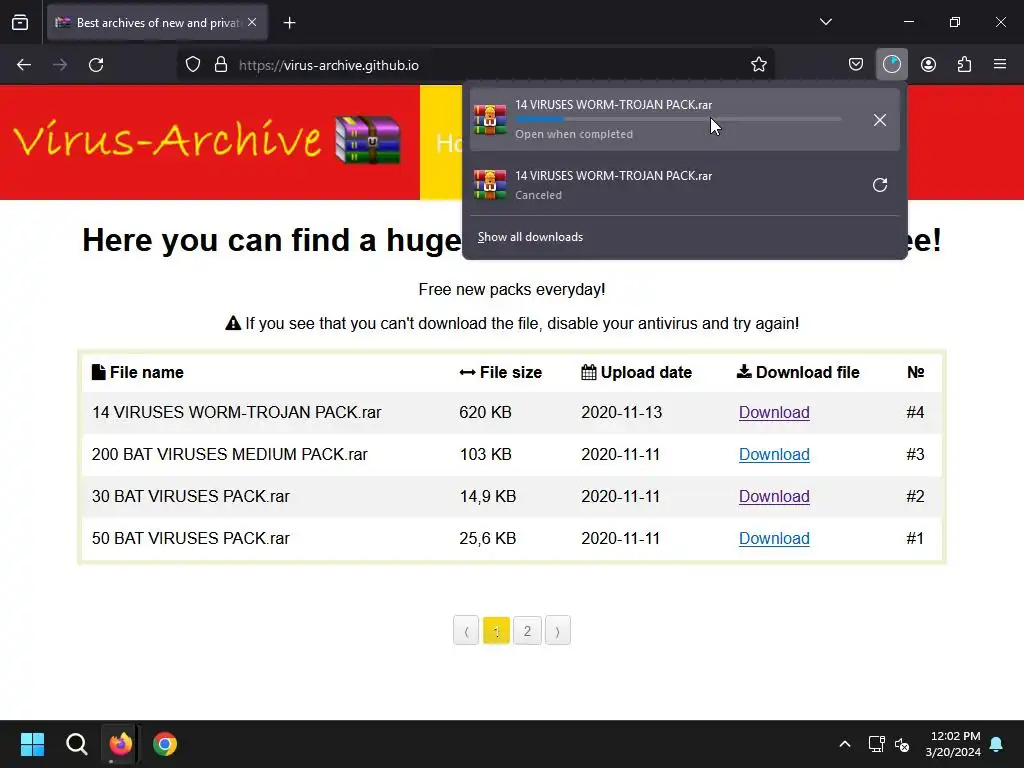Click the muted volume tray icon
1024x768 pixels.
(x=902, y=744)
